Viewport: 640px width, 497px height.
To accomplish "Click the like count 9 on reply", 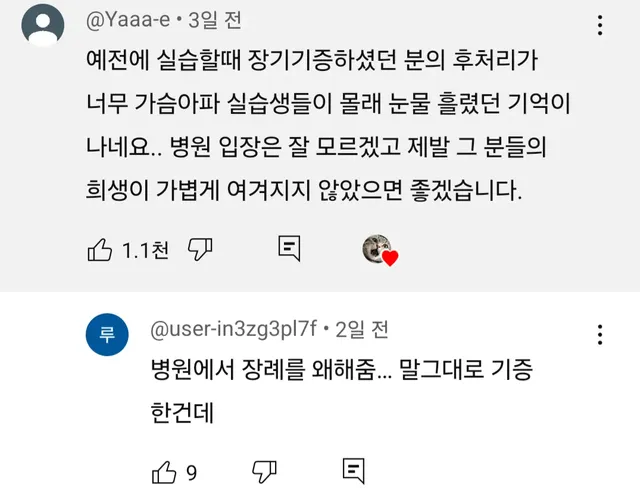I will (191, 470).
